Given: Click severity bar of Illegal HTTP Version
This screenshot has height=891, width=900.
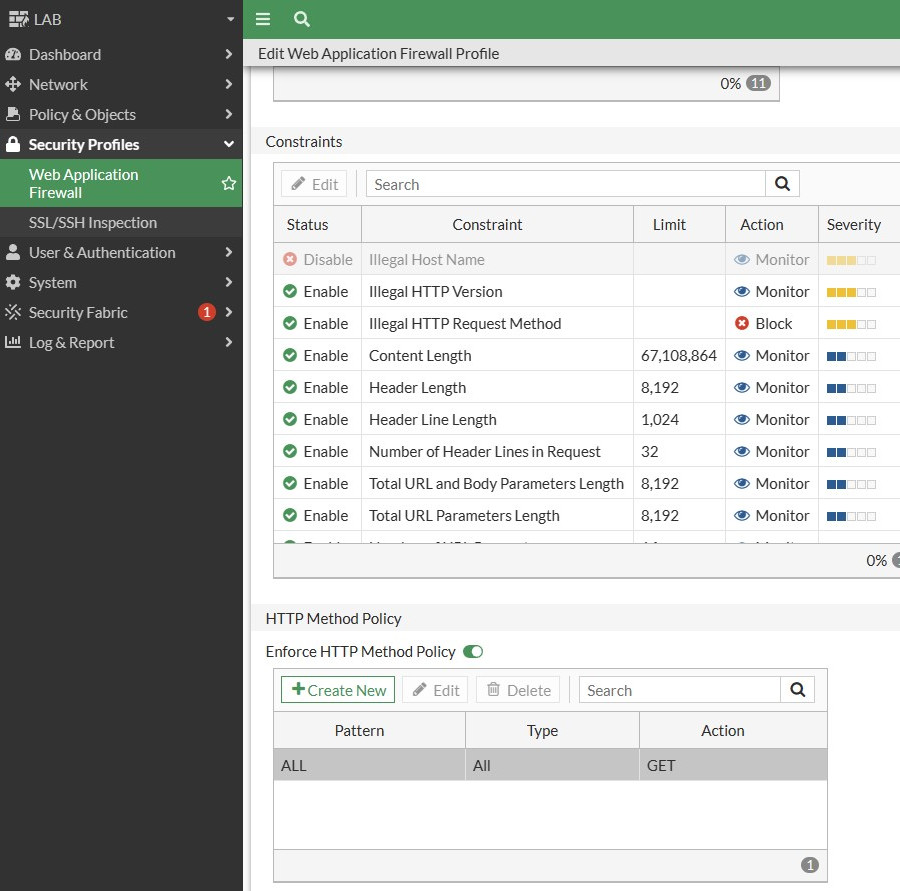Looking at the screenshot, I should 851,292.
